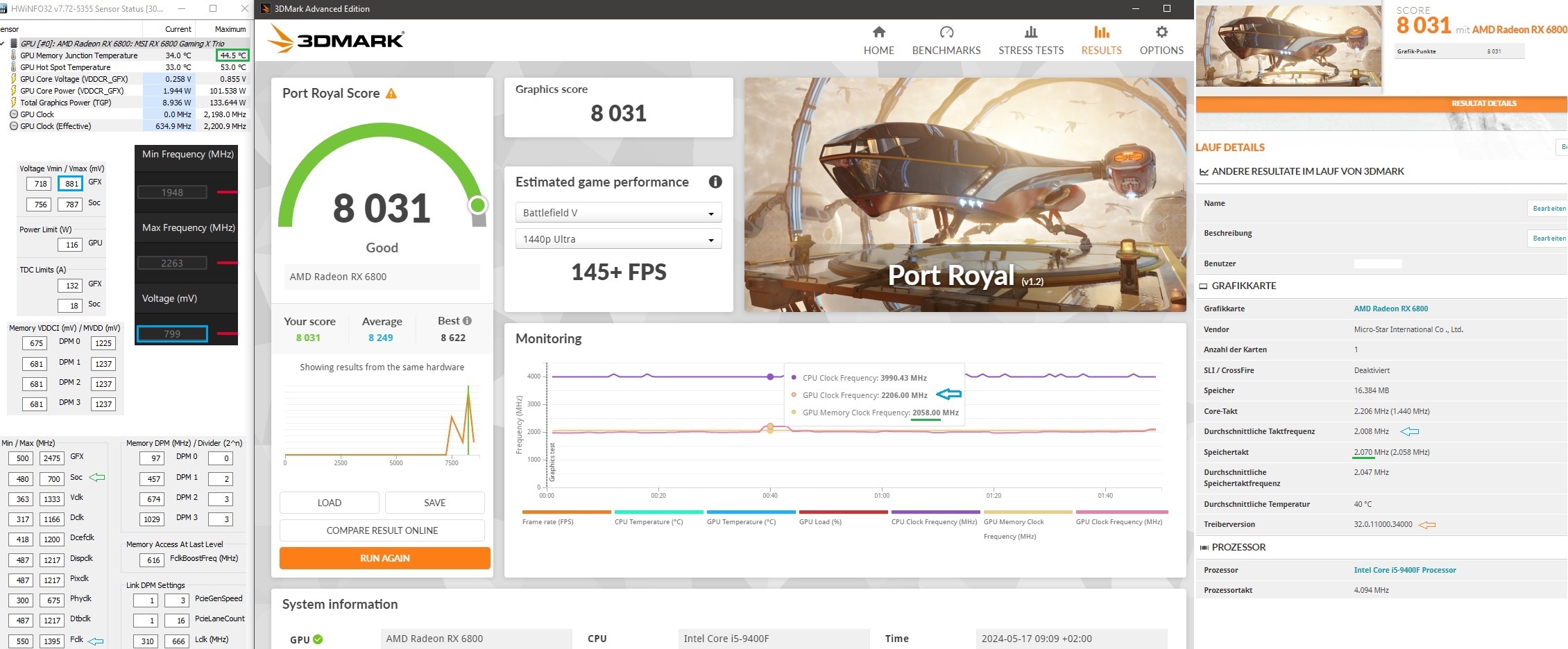Screen dimensions: 1568x649
Task: Click the lightning icon for GPU Core Voltage row
Action: pos(14,79)
